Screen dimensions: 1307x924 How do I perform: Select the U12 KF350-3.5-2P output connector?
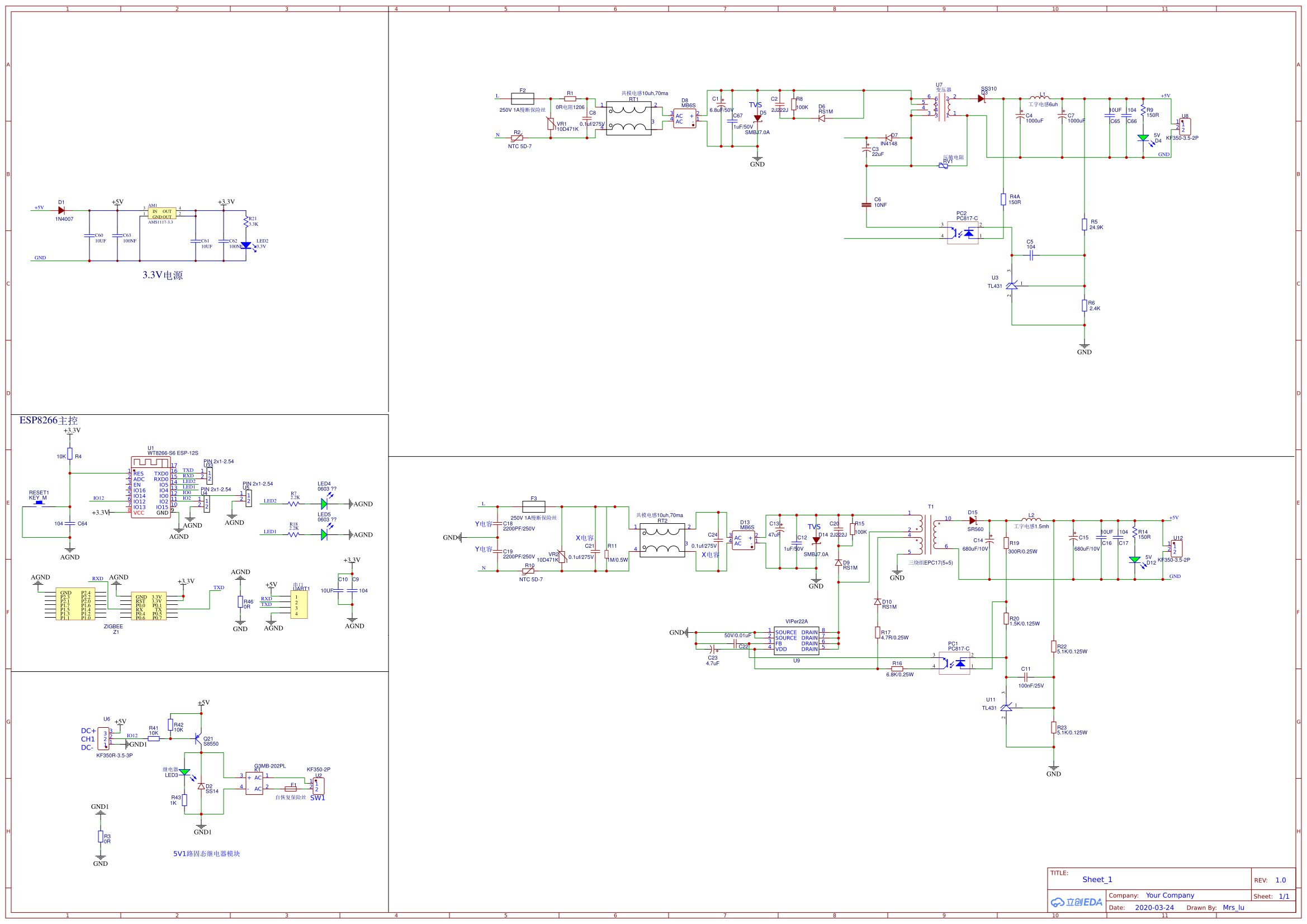click(1176, 548)
